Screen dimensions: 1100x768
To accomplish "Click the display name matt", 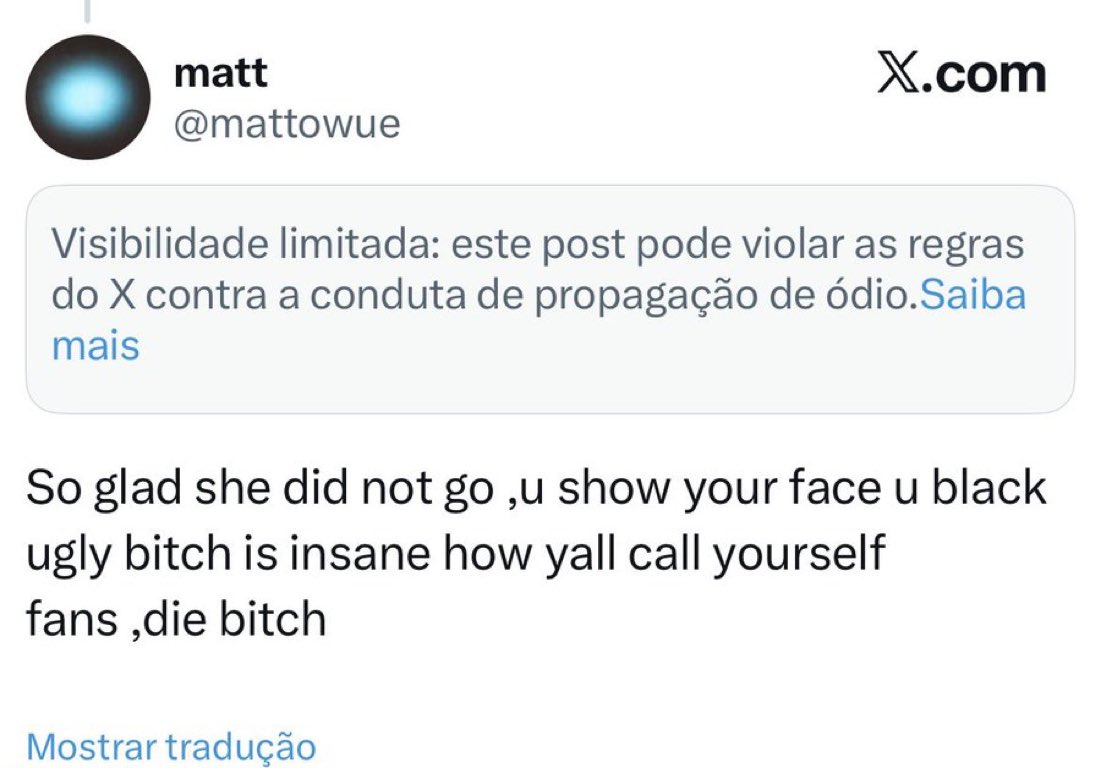I will (x=220, y=73).
